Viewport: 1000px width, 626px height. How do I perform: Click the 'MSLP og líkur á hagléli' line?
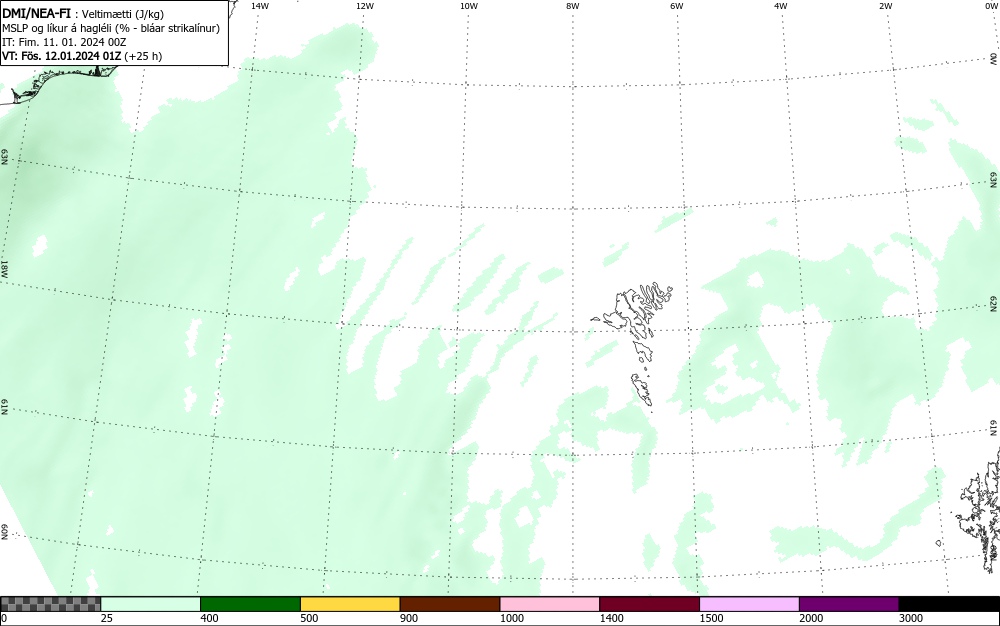(111, 28)
